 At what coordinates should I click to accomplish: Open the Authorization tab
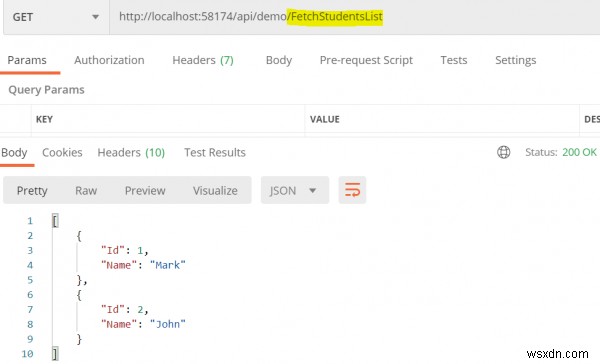click(x=109, y=60)
